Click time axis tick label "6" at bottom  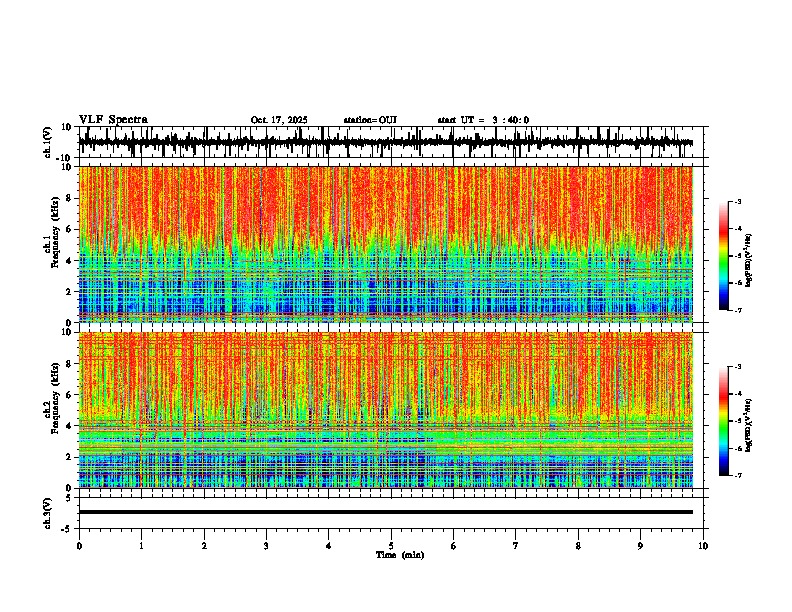pos(454,546)
